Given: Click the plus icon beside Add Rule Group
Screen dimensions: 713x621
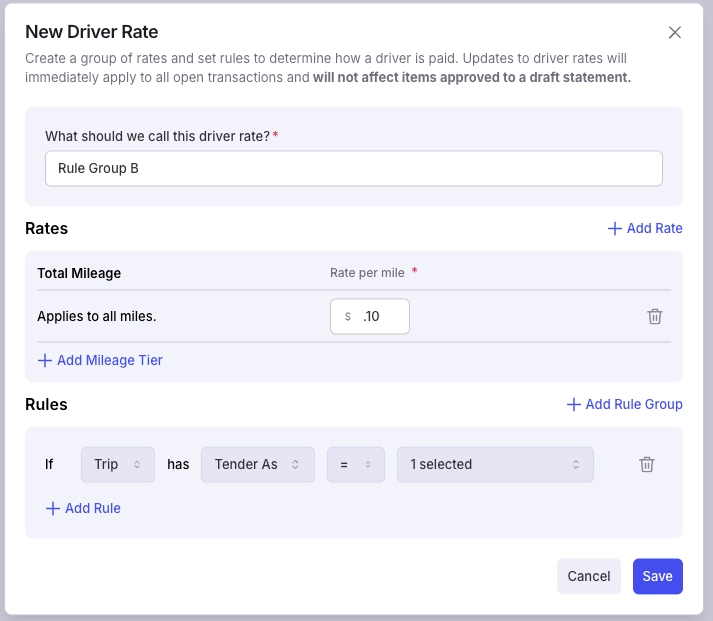Looking at the screenshot, I should click(573, 404).
